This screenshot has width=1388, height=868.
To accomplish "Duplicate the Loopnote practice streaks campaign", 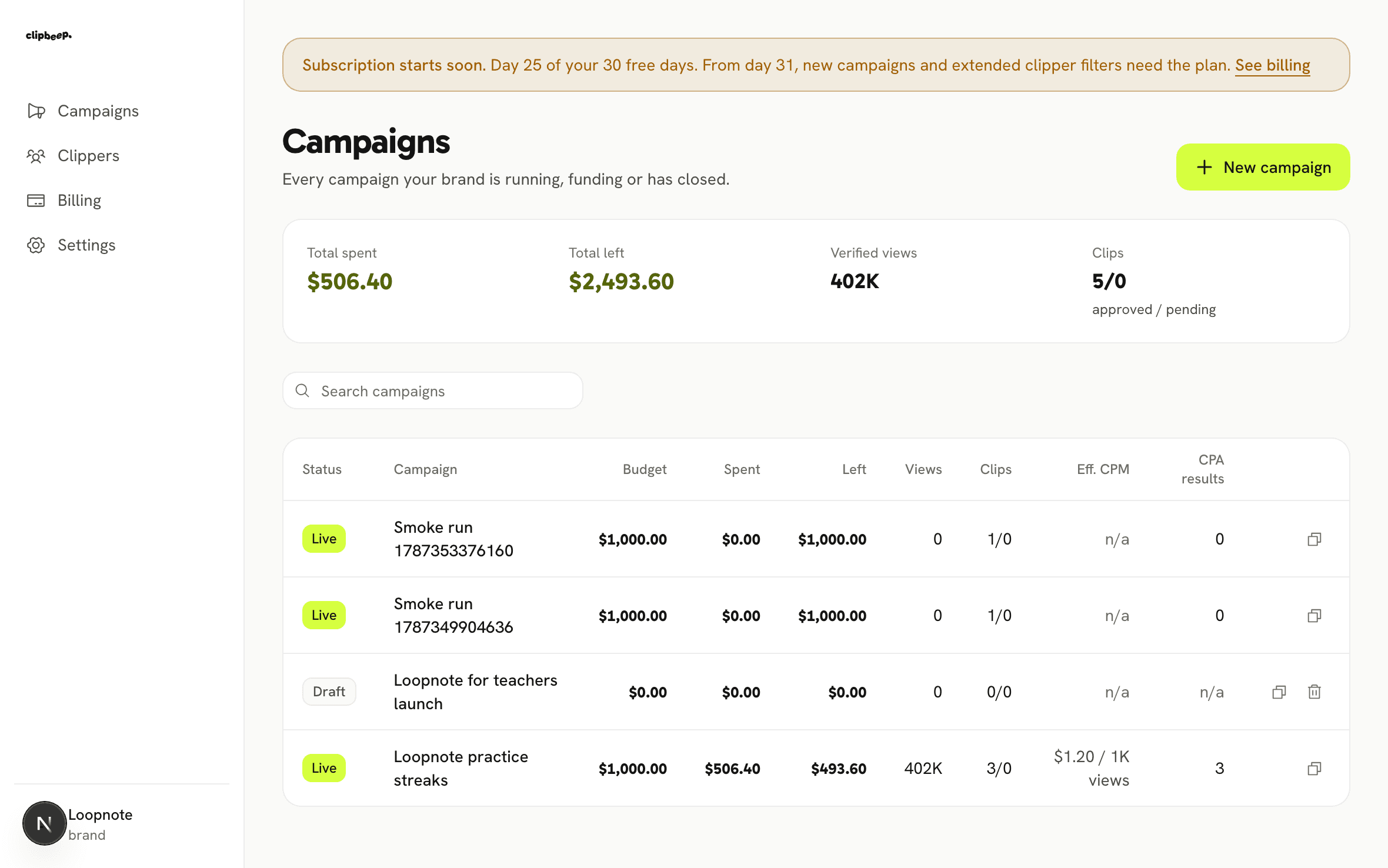I will [1314, 769].
